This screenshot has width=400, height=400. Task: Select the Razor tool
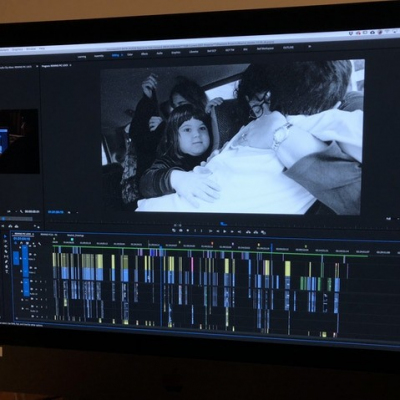tap(6, 251)
